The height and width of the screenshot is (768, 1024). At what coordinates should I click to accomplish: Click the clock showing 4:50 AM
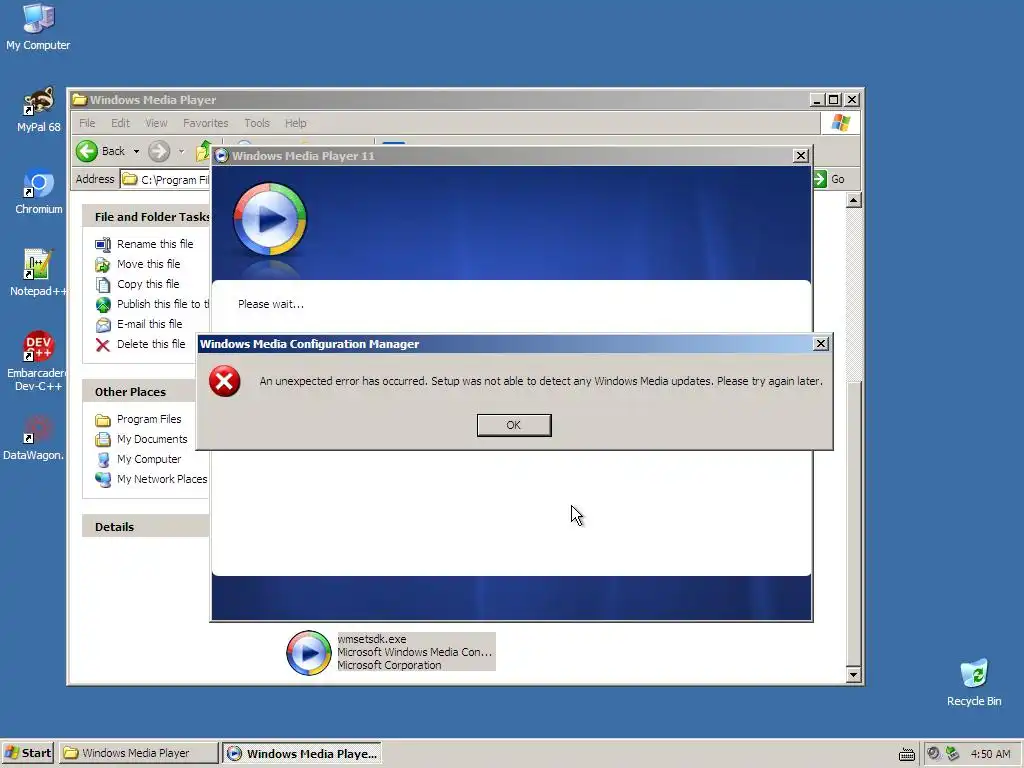click(x=990, y=754)
